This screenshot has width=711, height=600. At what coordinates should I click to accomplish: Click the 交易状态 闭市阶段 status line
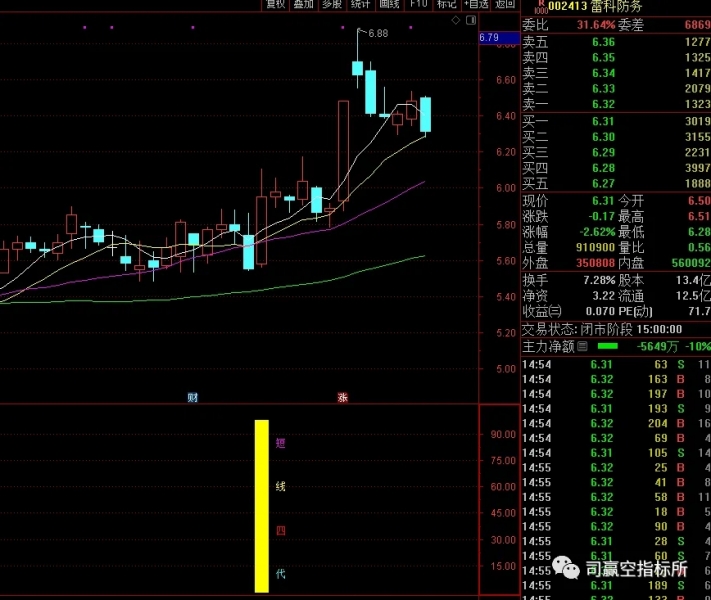coord(602,329)
